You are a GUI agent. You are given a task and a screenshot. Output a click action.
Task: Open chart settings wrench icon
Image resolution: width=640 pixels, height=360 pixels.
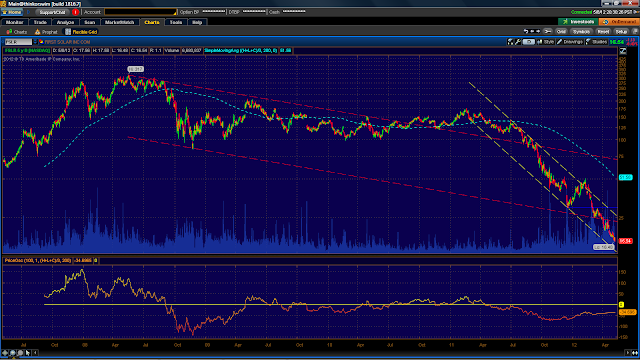tap(518, 42)
